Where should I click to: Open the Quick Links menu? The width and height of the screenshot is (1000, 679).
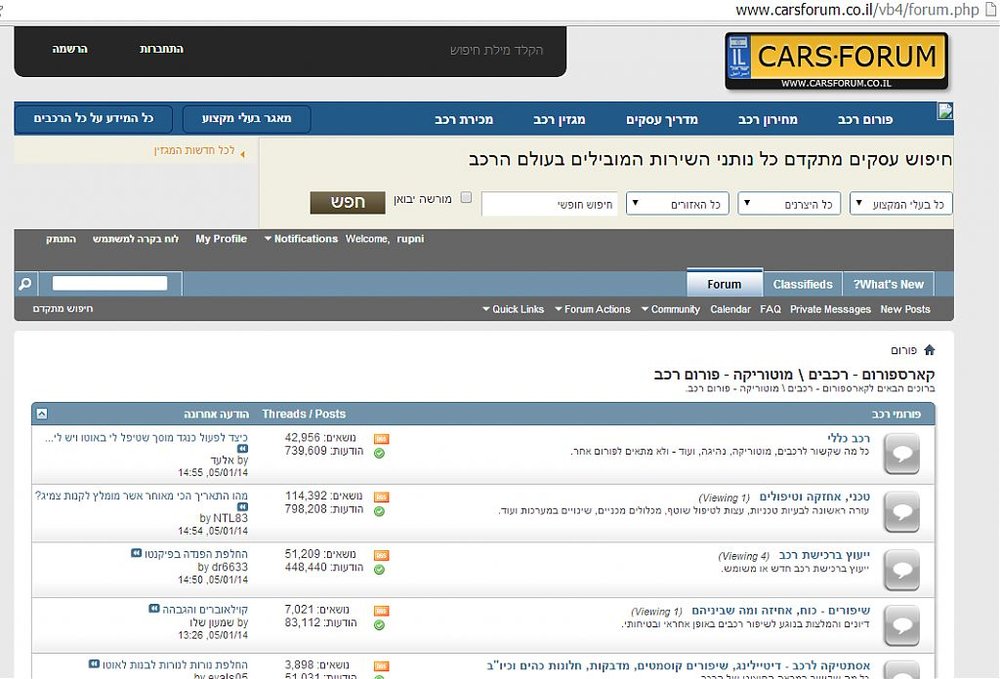click(x=513, y=309)
